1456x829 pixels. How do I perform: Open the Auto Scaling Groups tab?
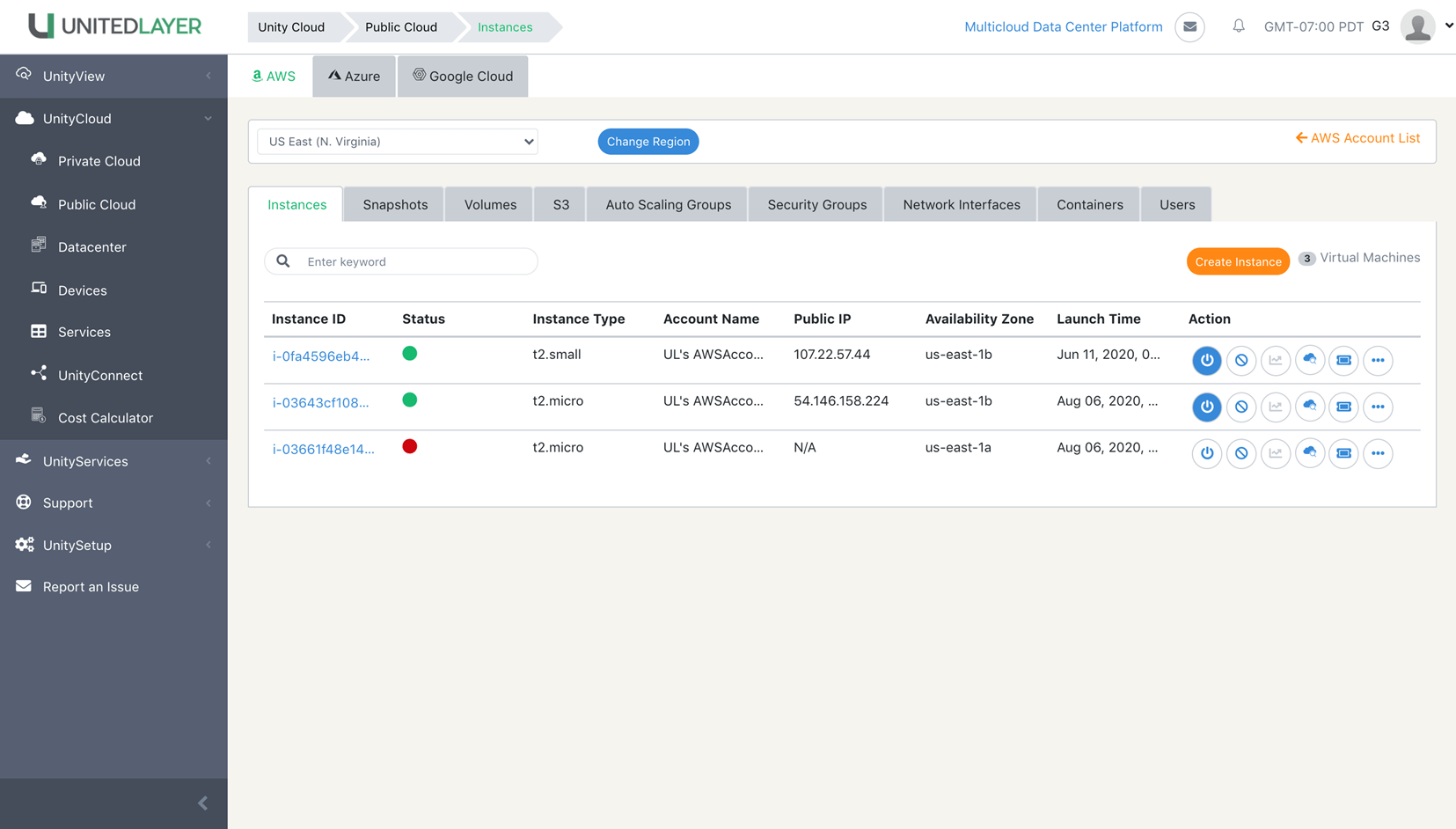(x=668, y=204)
